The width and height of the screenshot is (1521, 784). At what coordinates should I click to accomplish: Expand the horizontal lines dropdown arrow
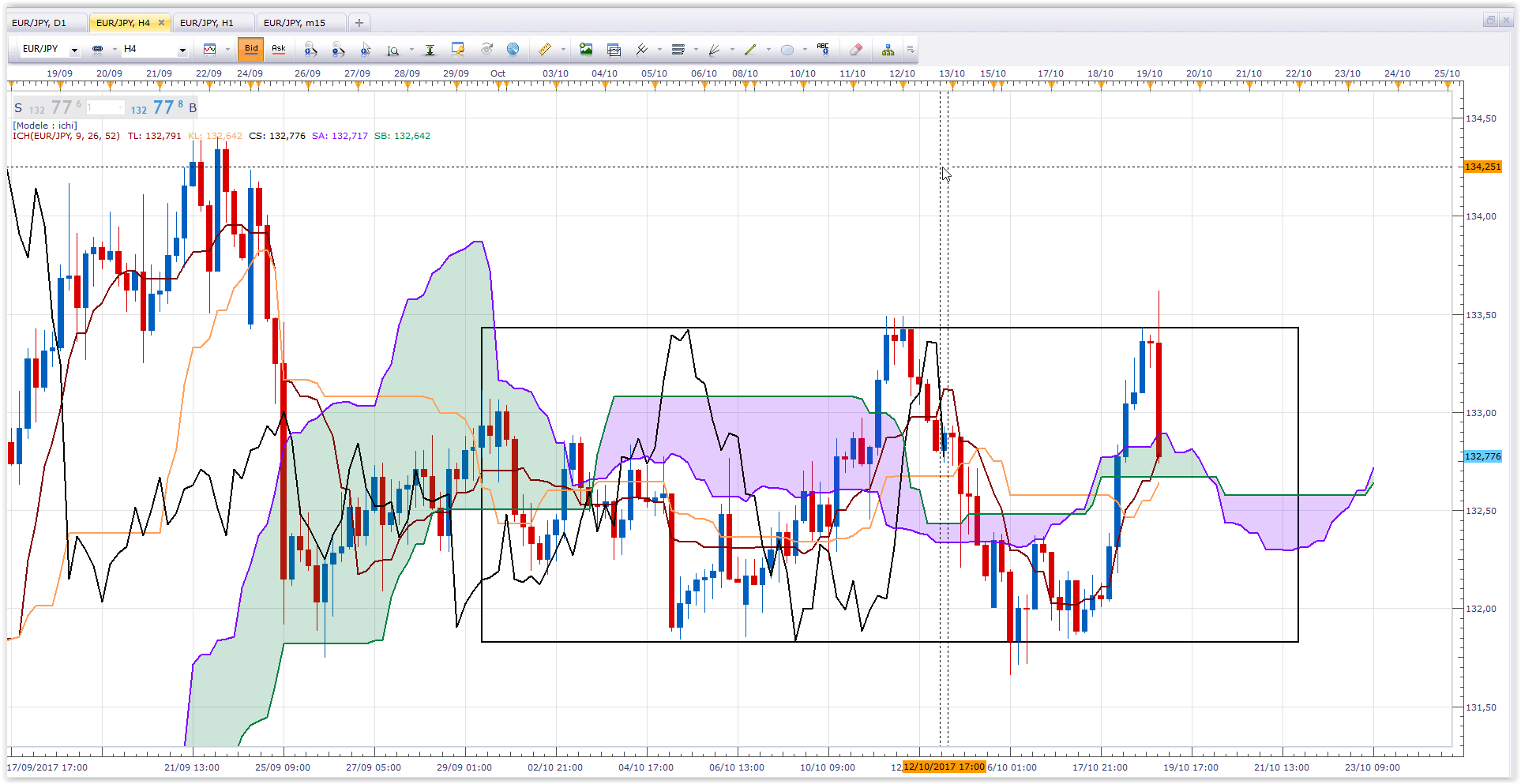696,50
